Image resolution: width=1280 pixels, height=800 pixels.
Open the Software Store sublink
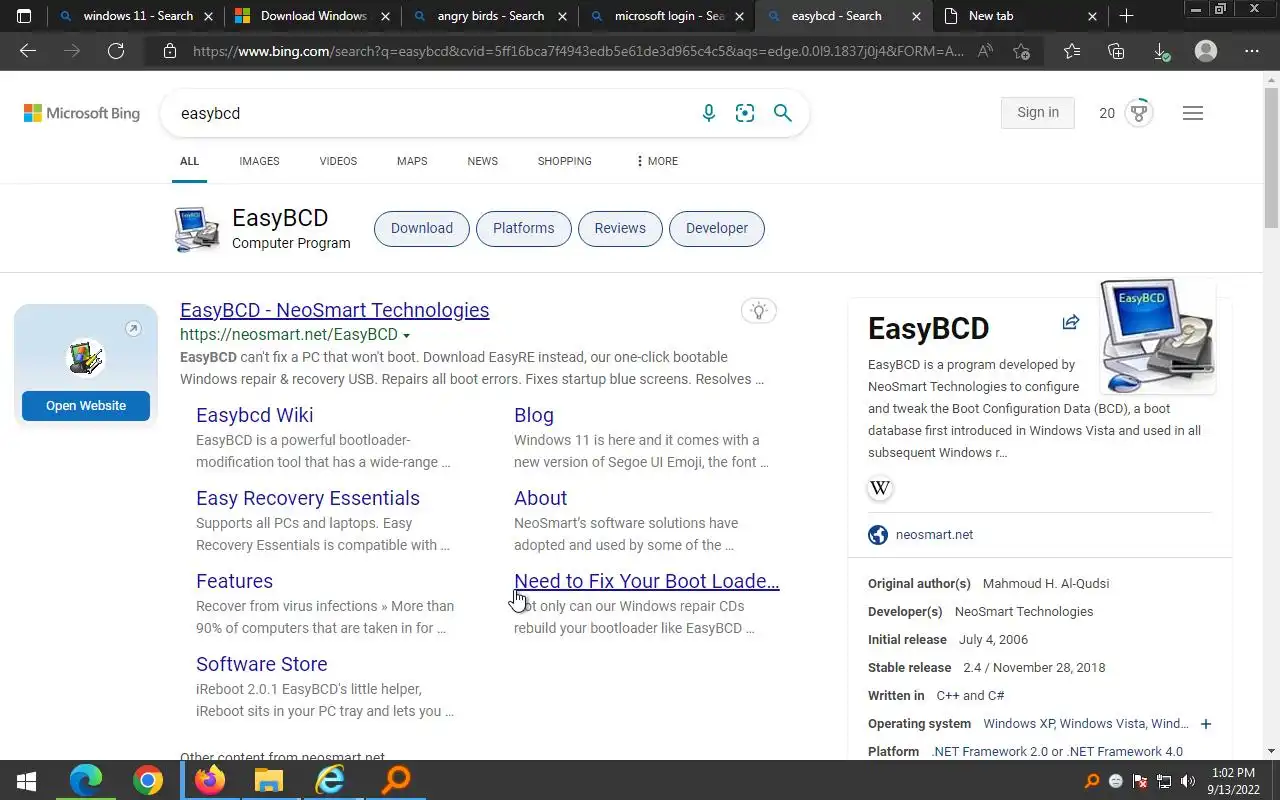tap(262, 664)
